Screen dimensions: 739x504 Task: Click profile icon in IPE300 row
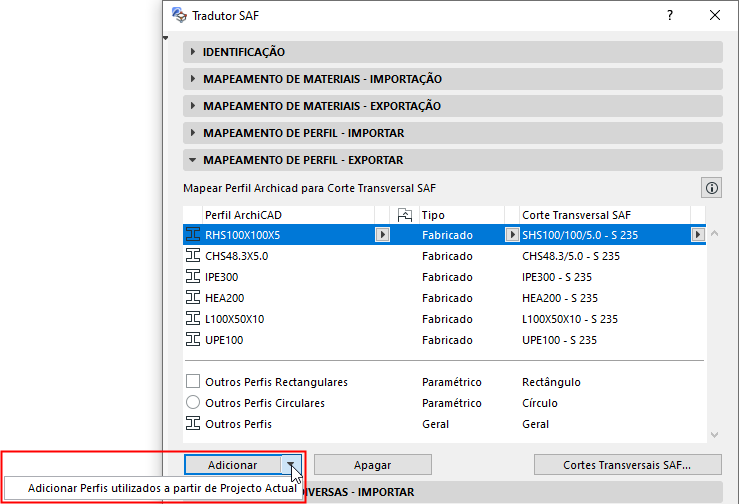tap(193, 276)
